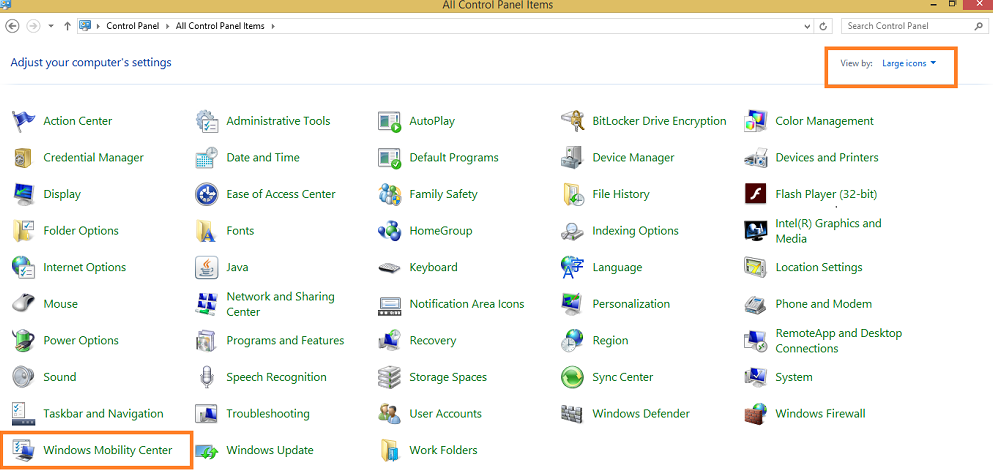Open the Language link

tap(617, 267)
